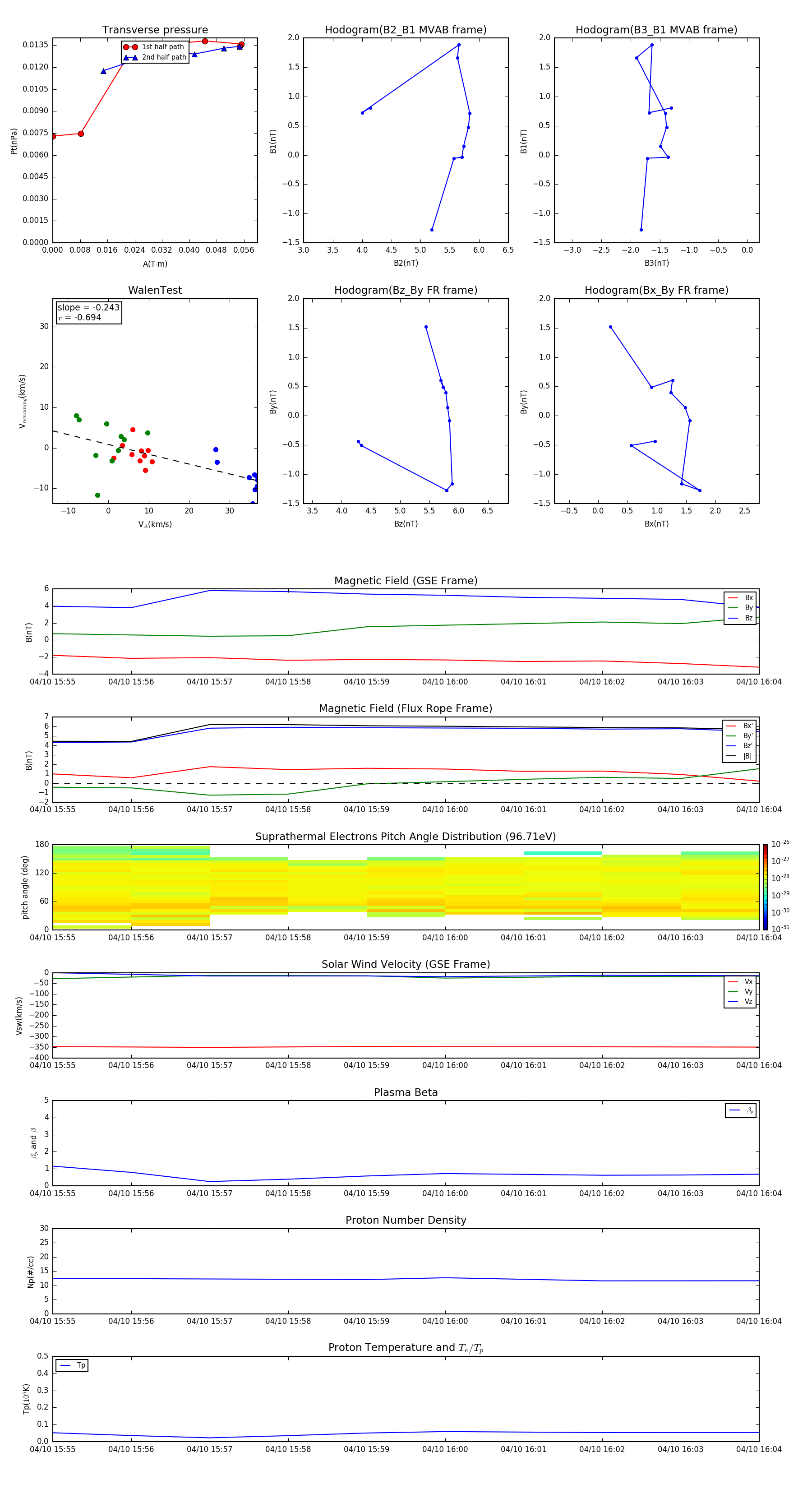The width and height of the screenshot is (812, 1489).
Task: Click the Bx entry in GSE legend
Action: tap(740, 598)
